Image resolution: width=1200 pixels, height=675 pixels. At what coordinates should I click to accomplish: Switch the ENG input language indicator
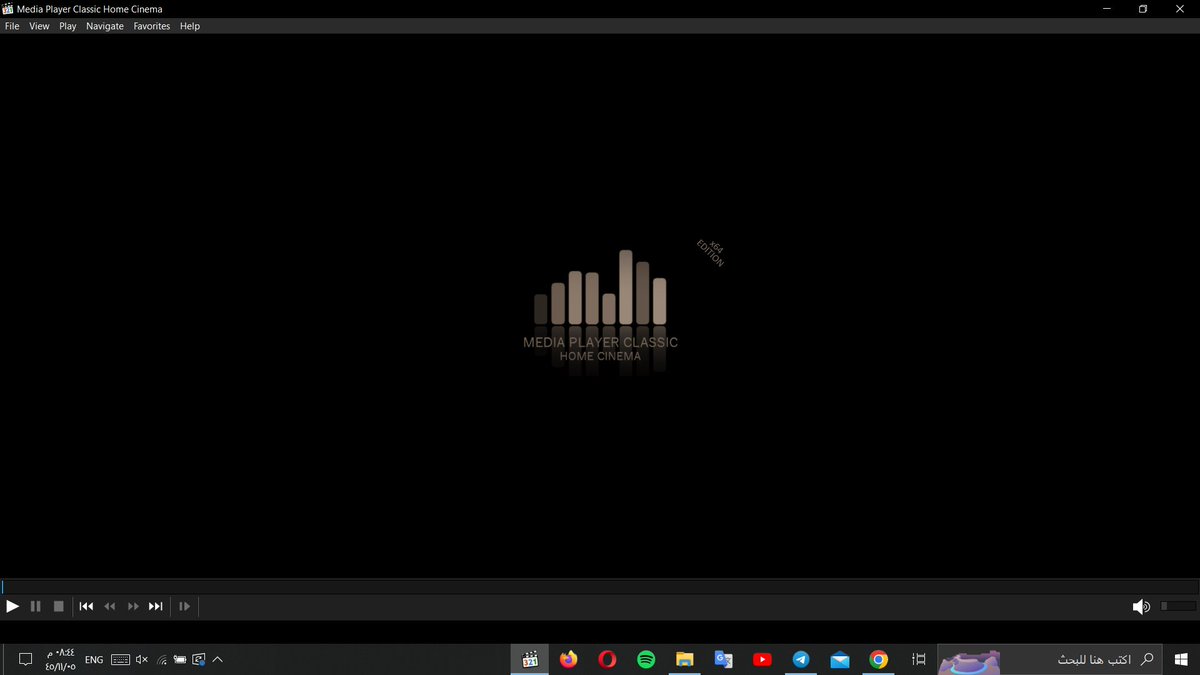94,660
